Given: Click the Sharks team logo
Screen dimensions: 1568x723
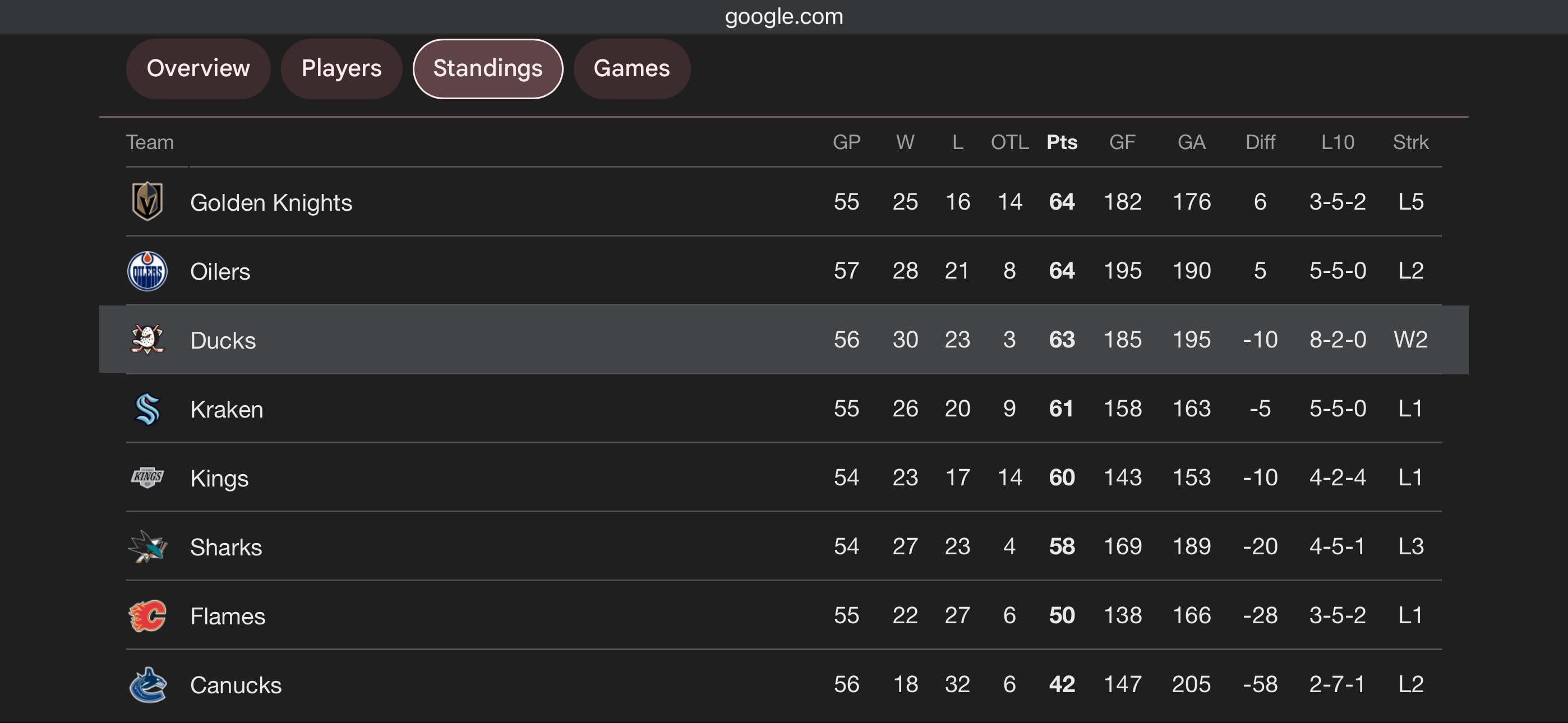Looking at the screenshot, I should [x=147, y=546].
